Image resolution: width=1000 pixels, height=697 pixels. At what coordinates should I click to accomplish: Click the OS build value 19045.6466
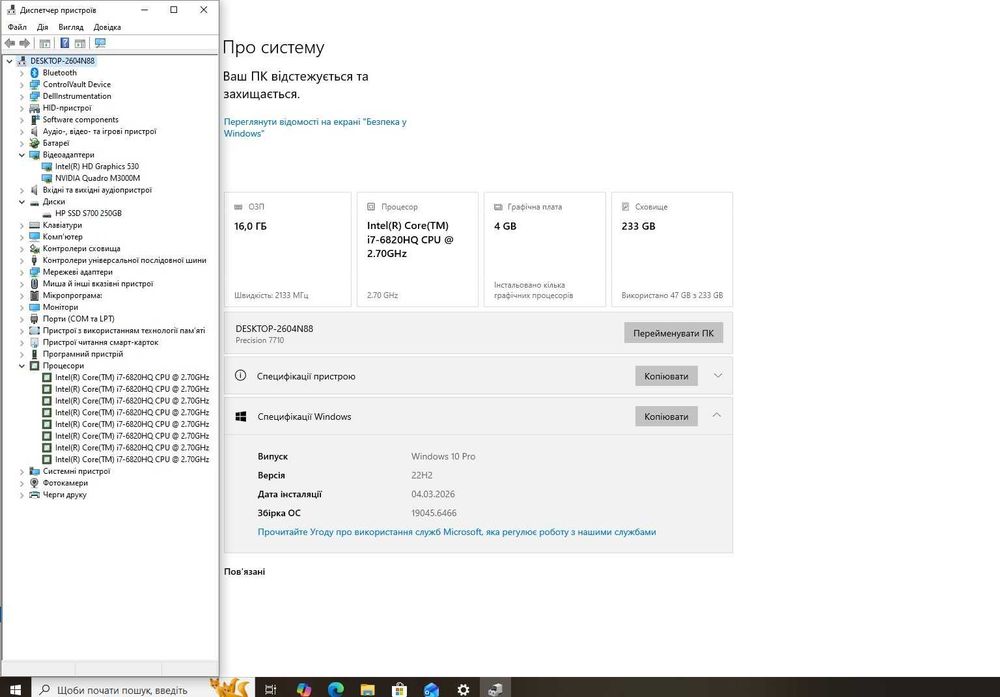[434, 513]
